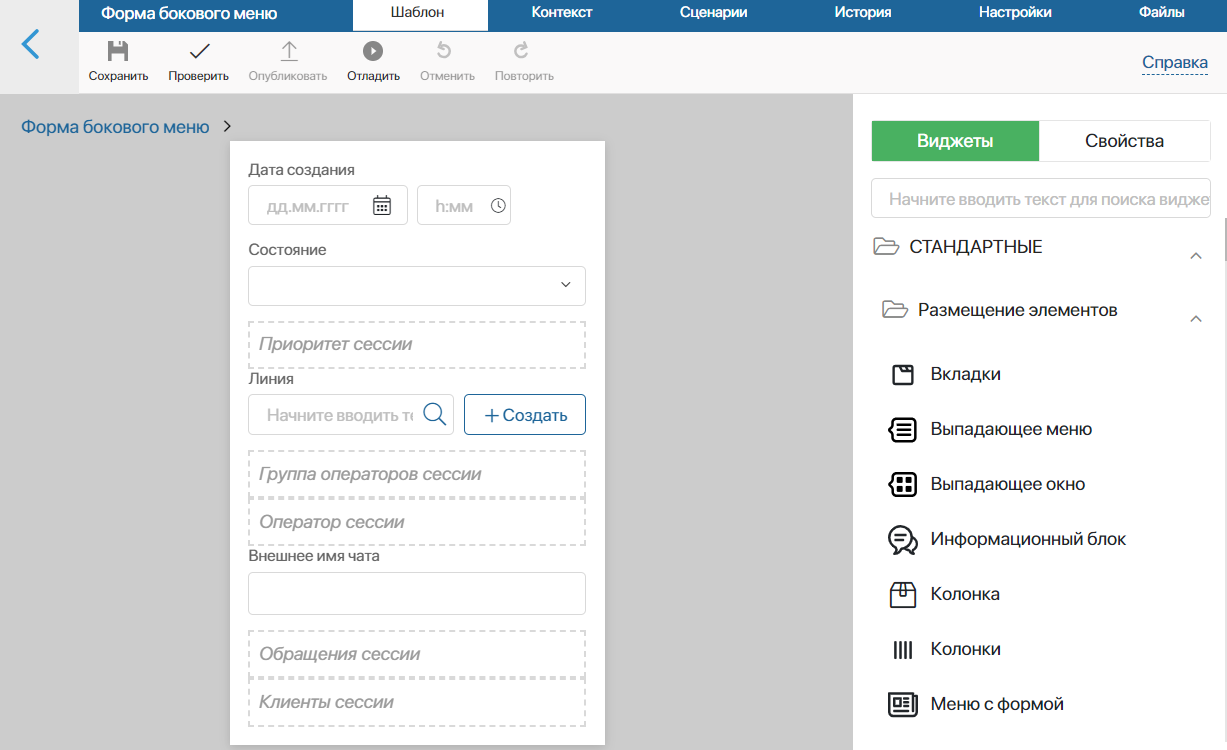This screenshot has width=1227, height=750.
Task: Select the Меню с формой widget icon
Action: [903, 704]
